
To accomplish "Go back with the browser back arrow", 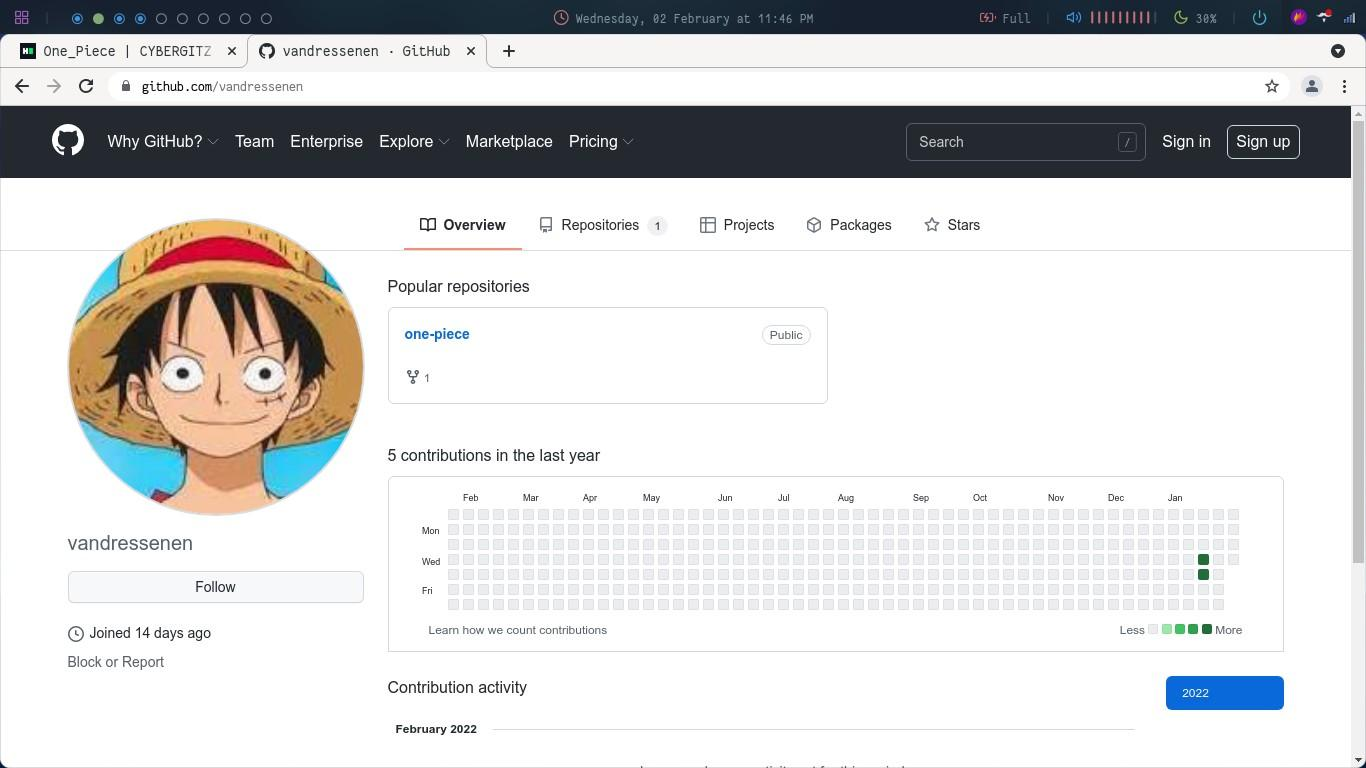I will tap(22, 87).
